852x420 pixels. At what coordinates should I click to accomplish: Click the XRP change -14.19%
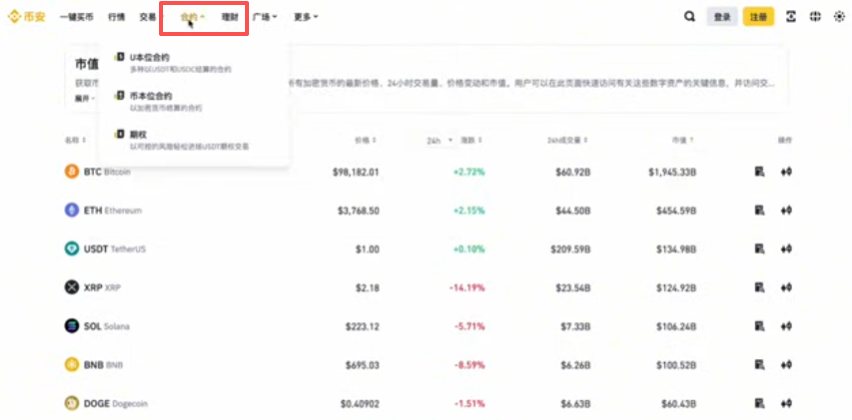coord(467,287)
